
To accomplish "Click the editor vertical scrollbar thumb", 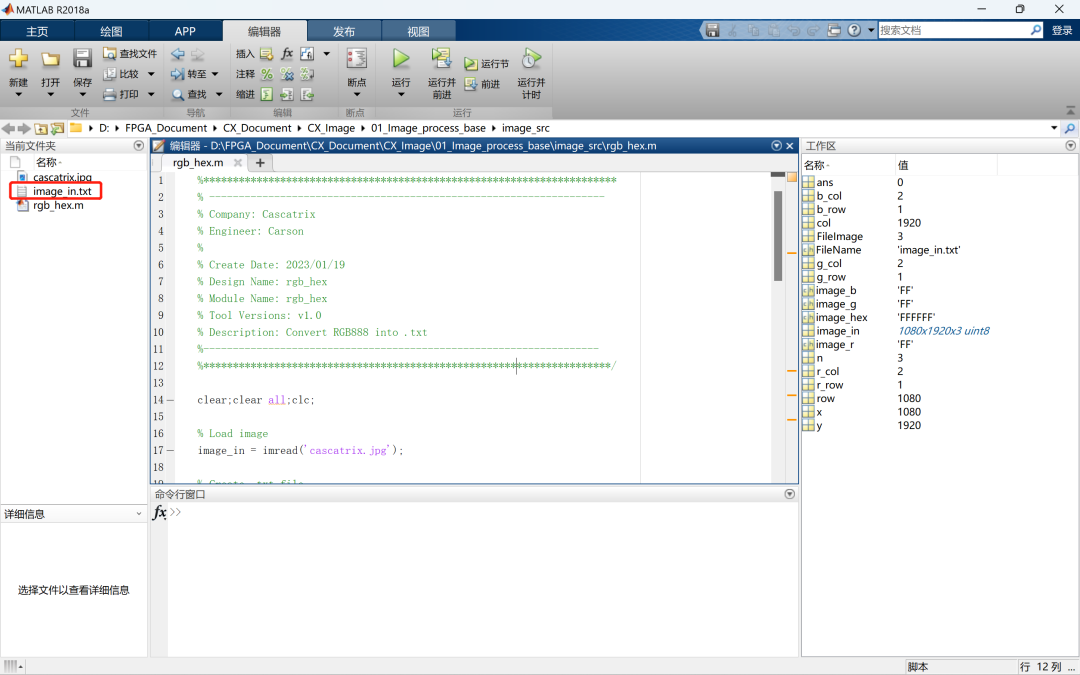I will [778, 235].
